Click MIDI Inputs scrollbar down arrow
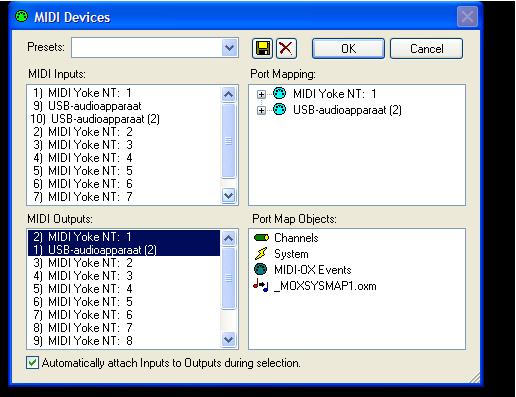Viewport: 516px width, 397px height. click(229, 195)
